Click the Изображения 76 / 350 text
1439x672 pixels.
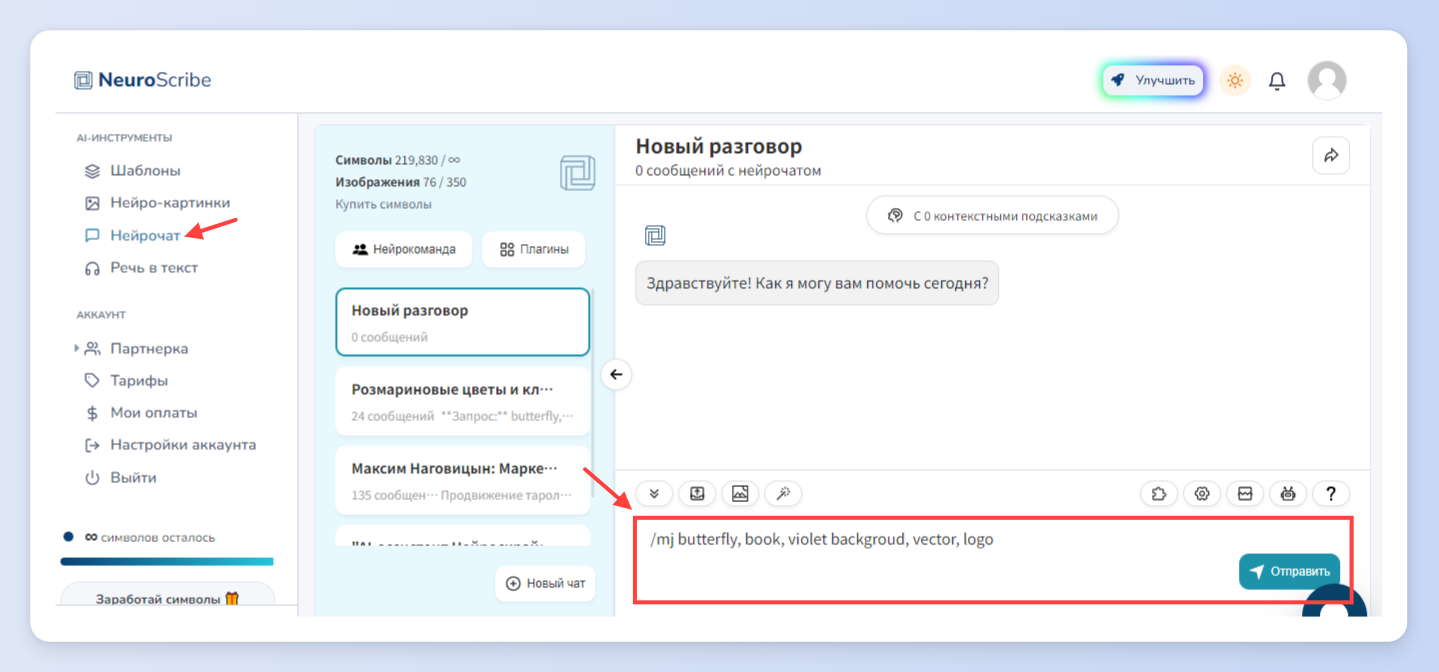pos(401,182)
